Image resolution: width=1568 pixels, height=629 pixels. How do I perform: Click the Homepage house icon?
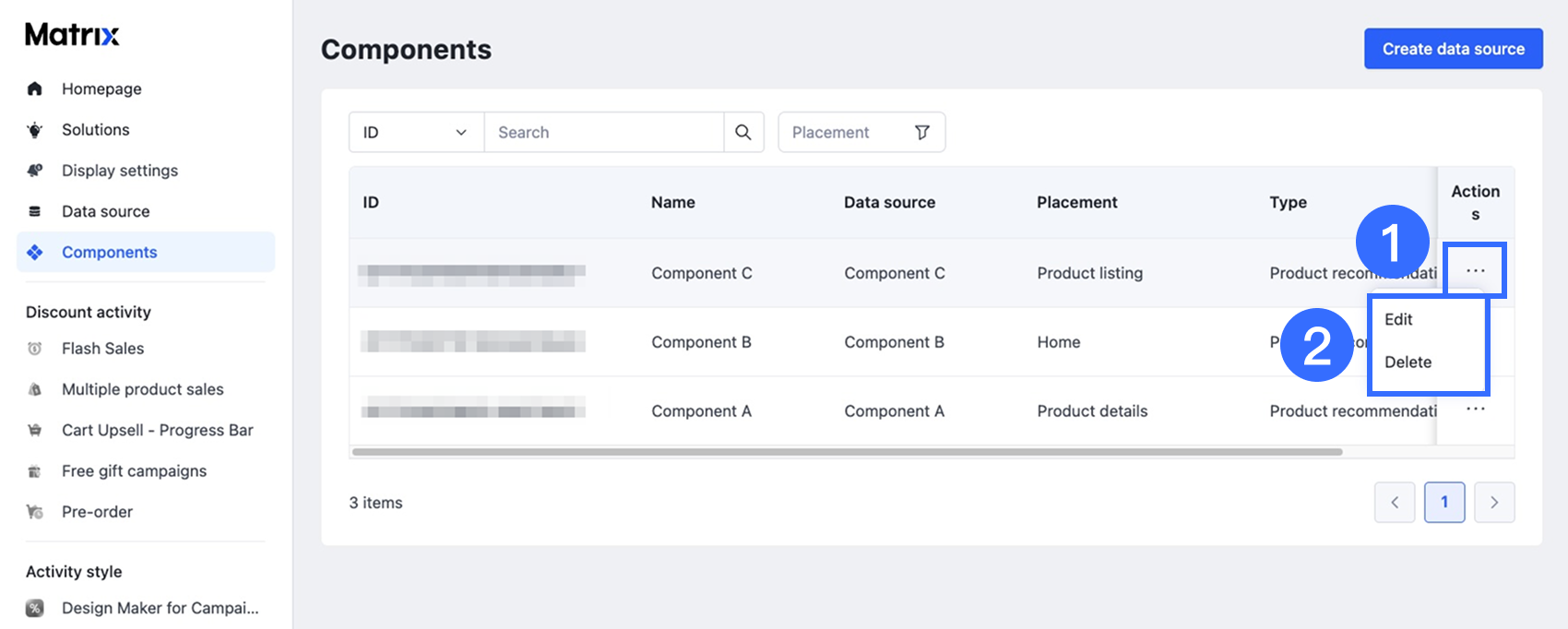coord(35,89)
